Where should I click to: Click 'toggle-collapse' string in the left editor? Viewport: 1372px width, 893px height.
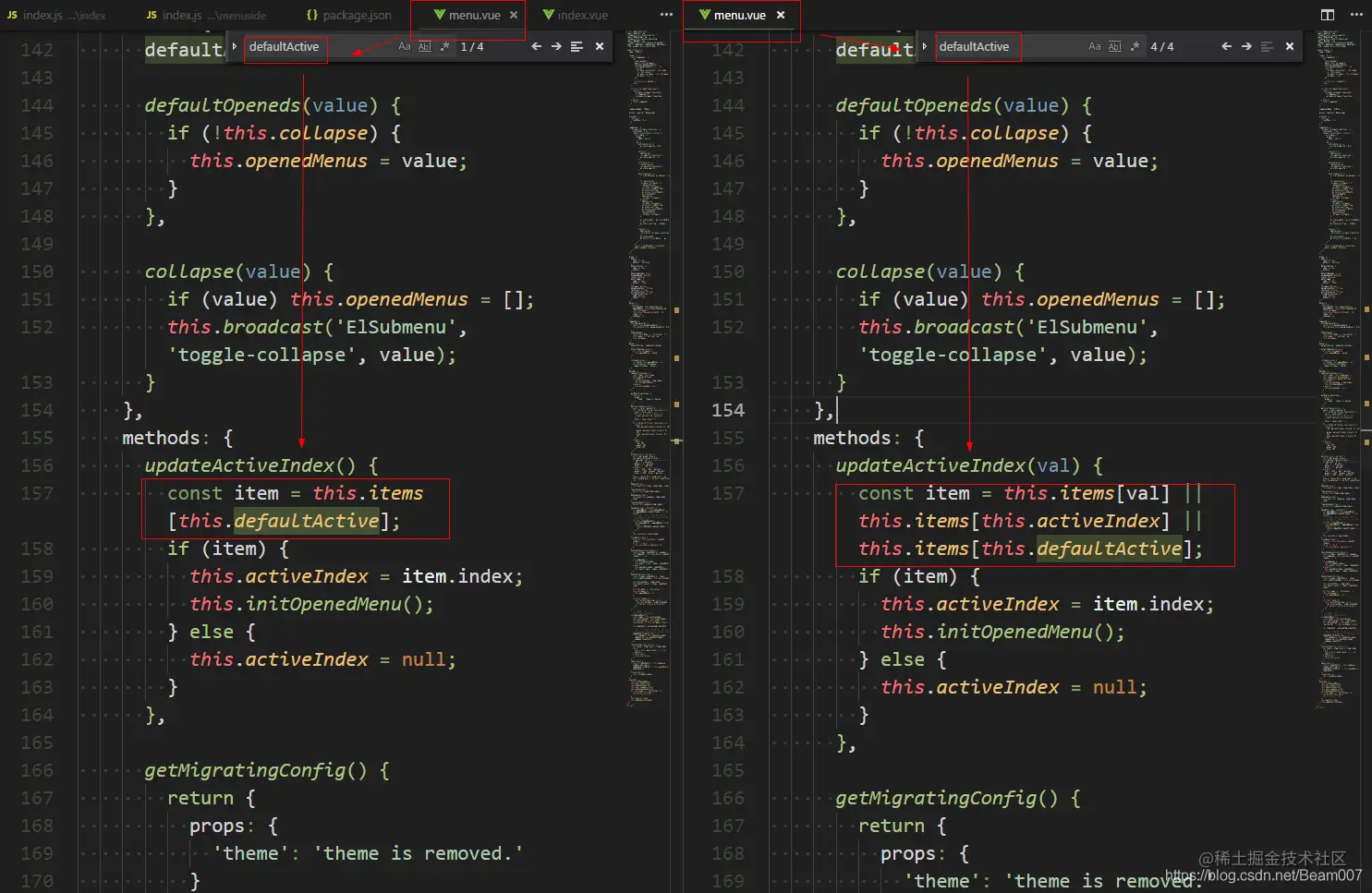pyautogui.click(x=261, y=355)
